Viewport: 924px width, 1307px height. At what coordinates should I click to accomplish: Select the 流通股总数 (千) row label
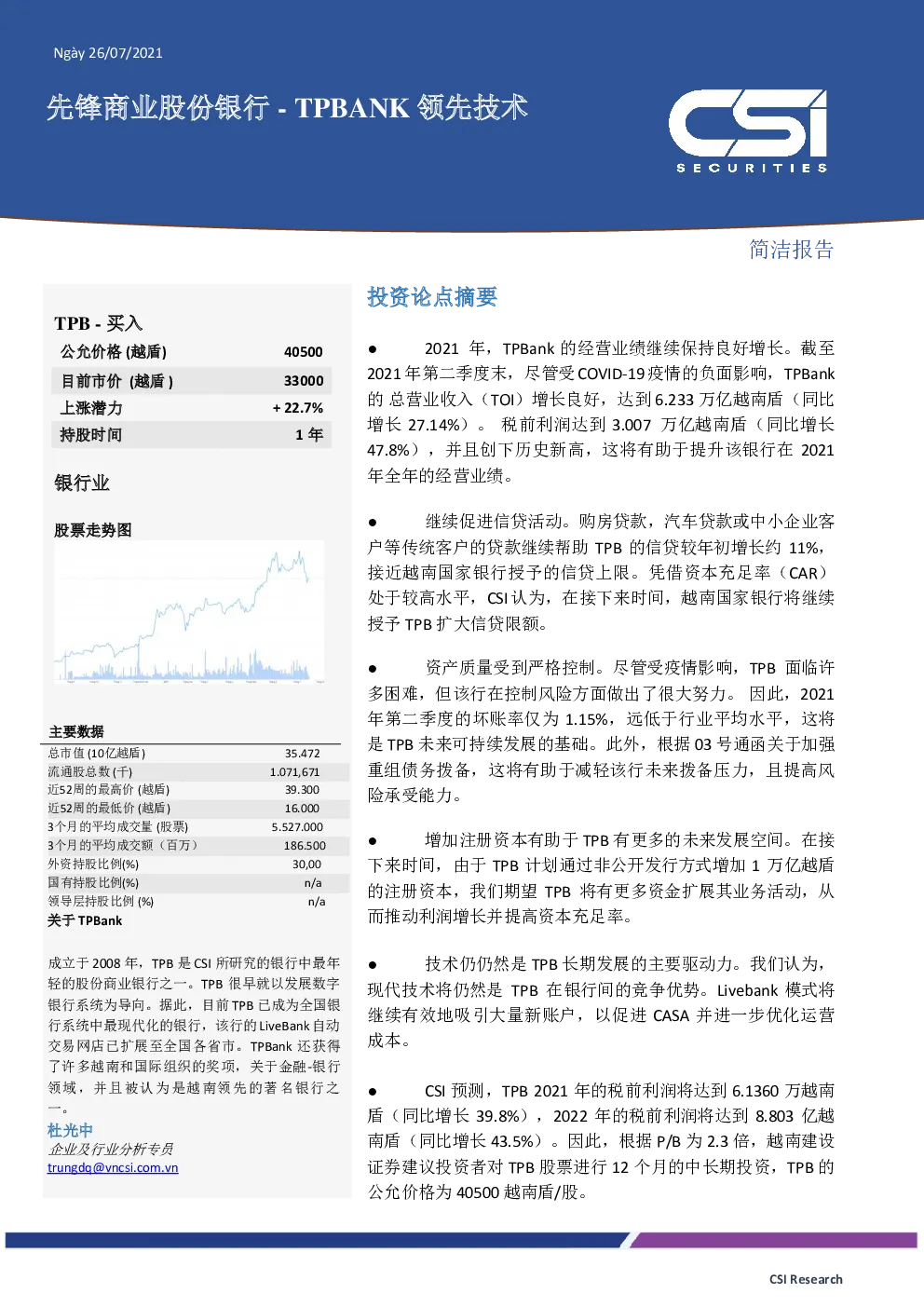[90, 772]
